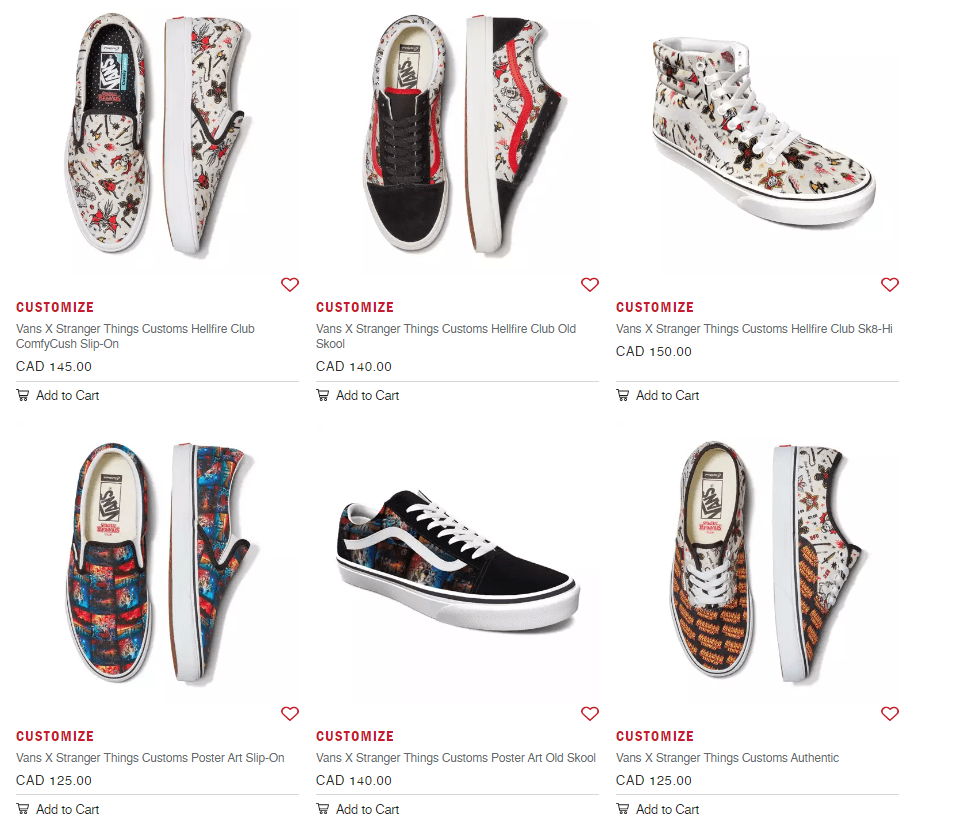Viewport: 966px width, 834px height.
Task: Open Hellfire Club Old Skool product title link
Action: point(445,336)
